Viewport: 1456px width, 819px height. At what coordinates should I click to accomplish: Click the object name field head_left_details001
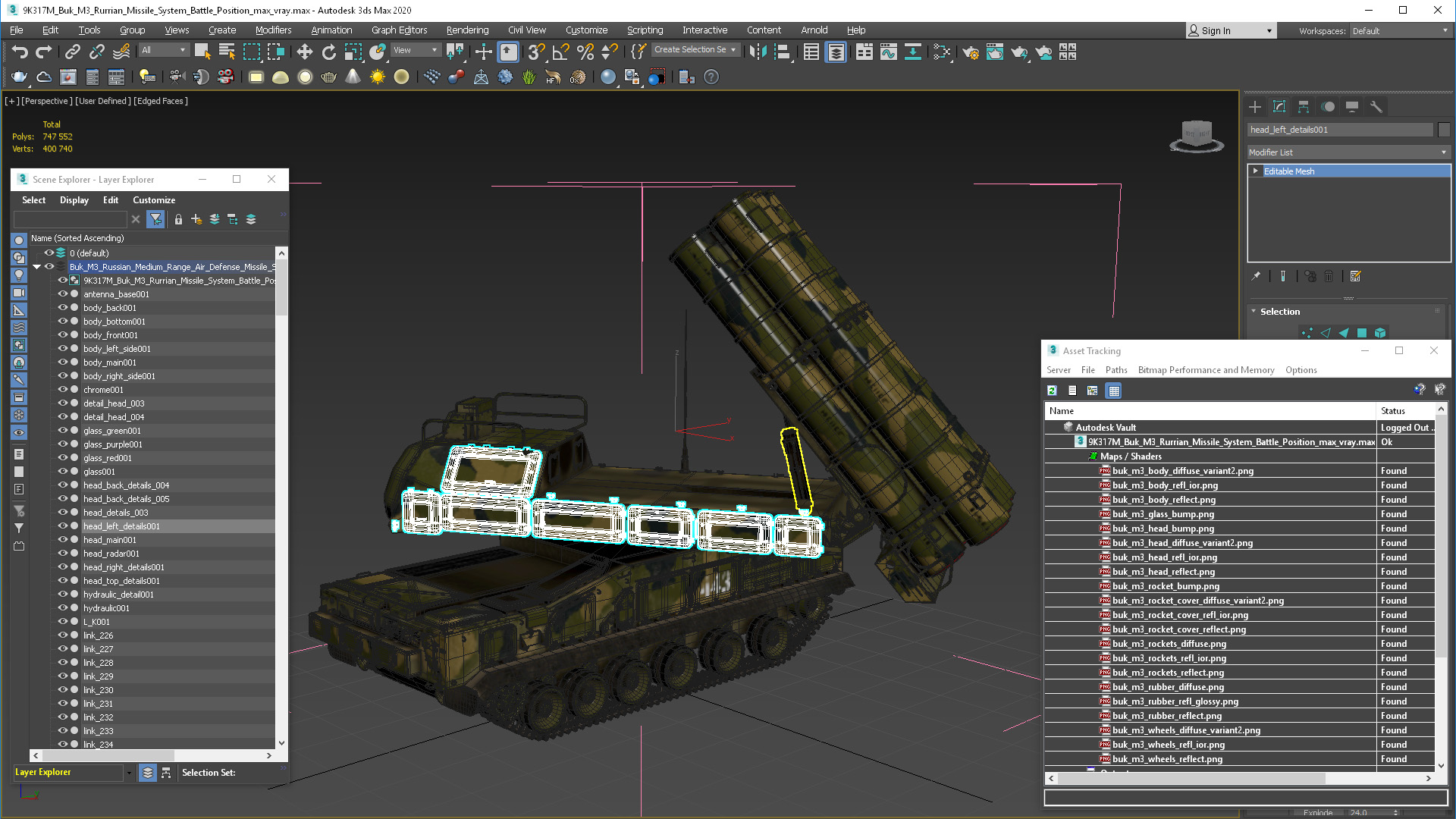click(1340, 130)
